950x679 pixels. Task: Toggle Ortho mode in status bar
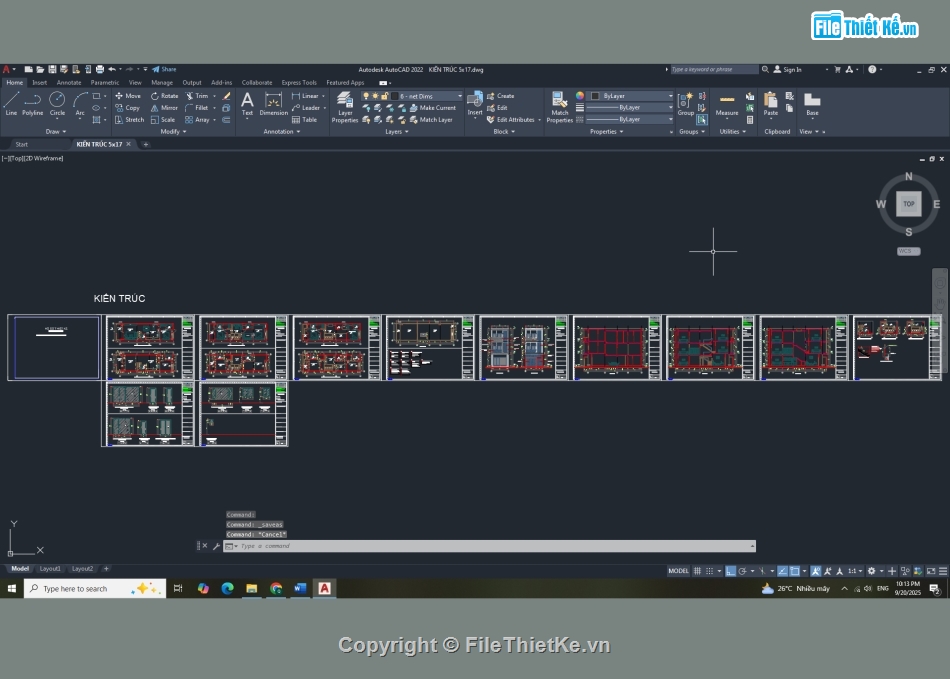pyautogui.click(x=731, y=571)
